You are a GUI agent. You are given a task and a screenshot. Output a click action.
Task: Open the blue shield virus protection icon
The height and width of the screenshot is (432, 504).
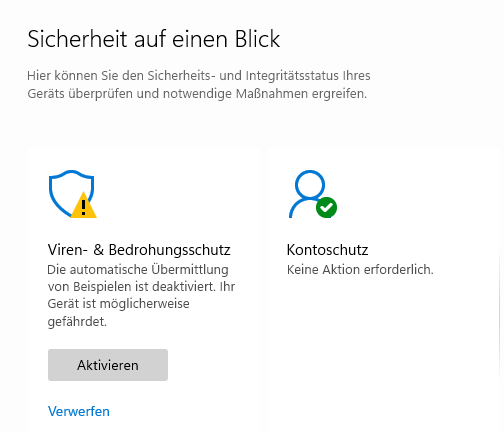click(x=71, y=193)
